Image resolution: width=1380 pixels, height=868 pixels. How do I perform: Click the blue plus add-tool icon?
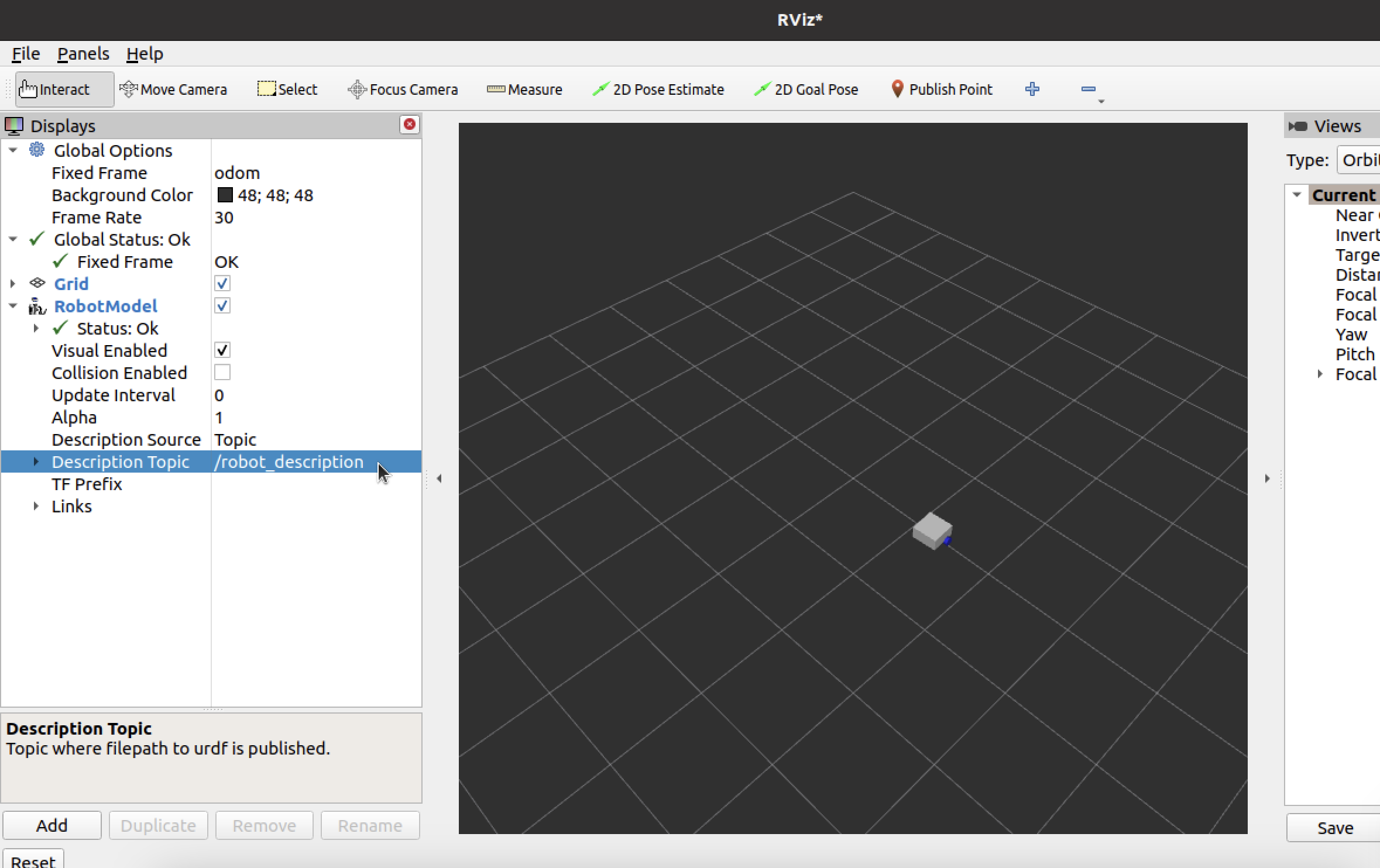pyautogui.click(x=1032, y=89)
